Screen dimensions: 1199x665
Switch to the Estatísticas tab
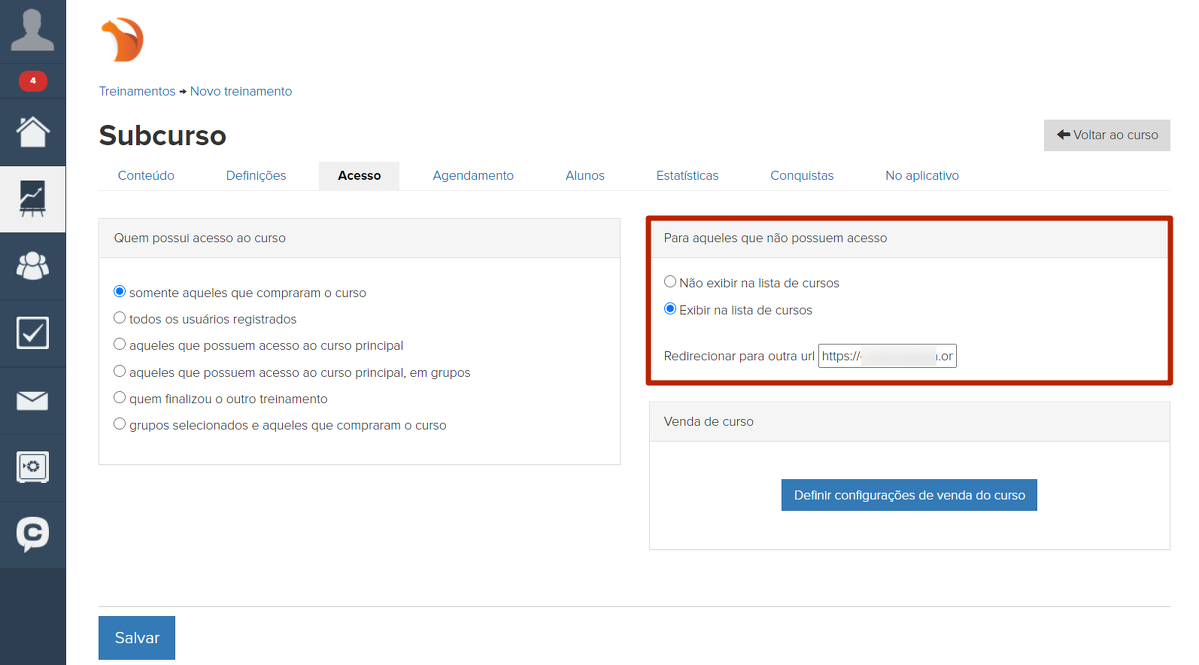(687, 176)
